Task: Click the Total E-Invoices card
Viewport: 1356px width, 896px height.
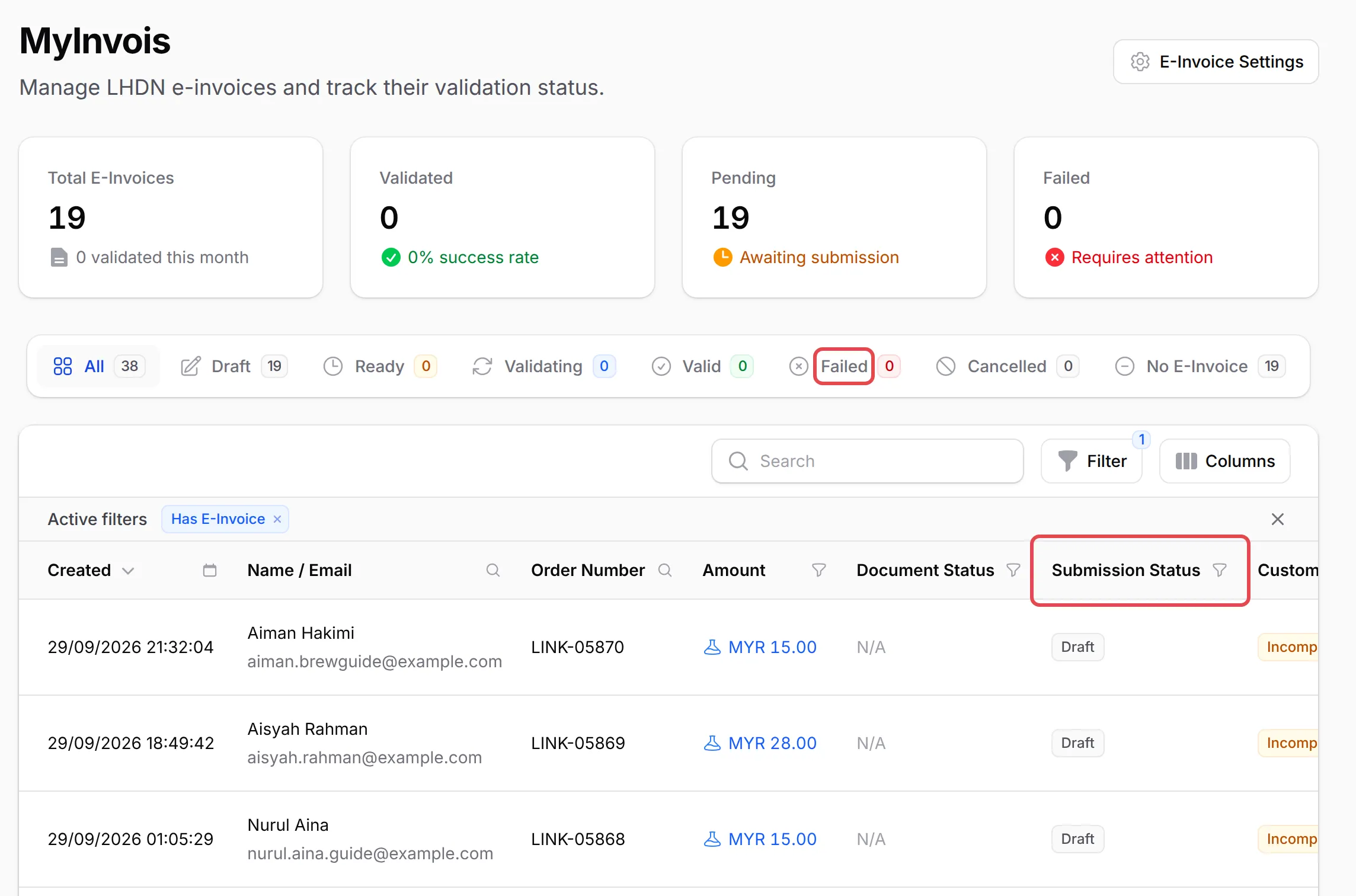Action: point(171,217)
